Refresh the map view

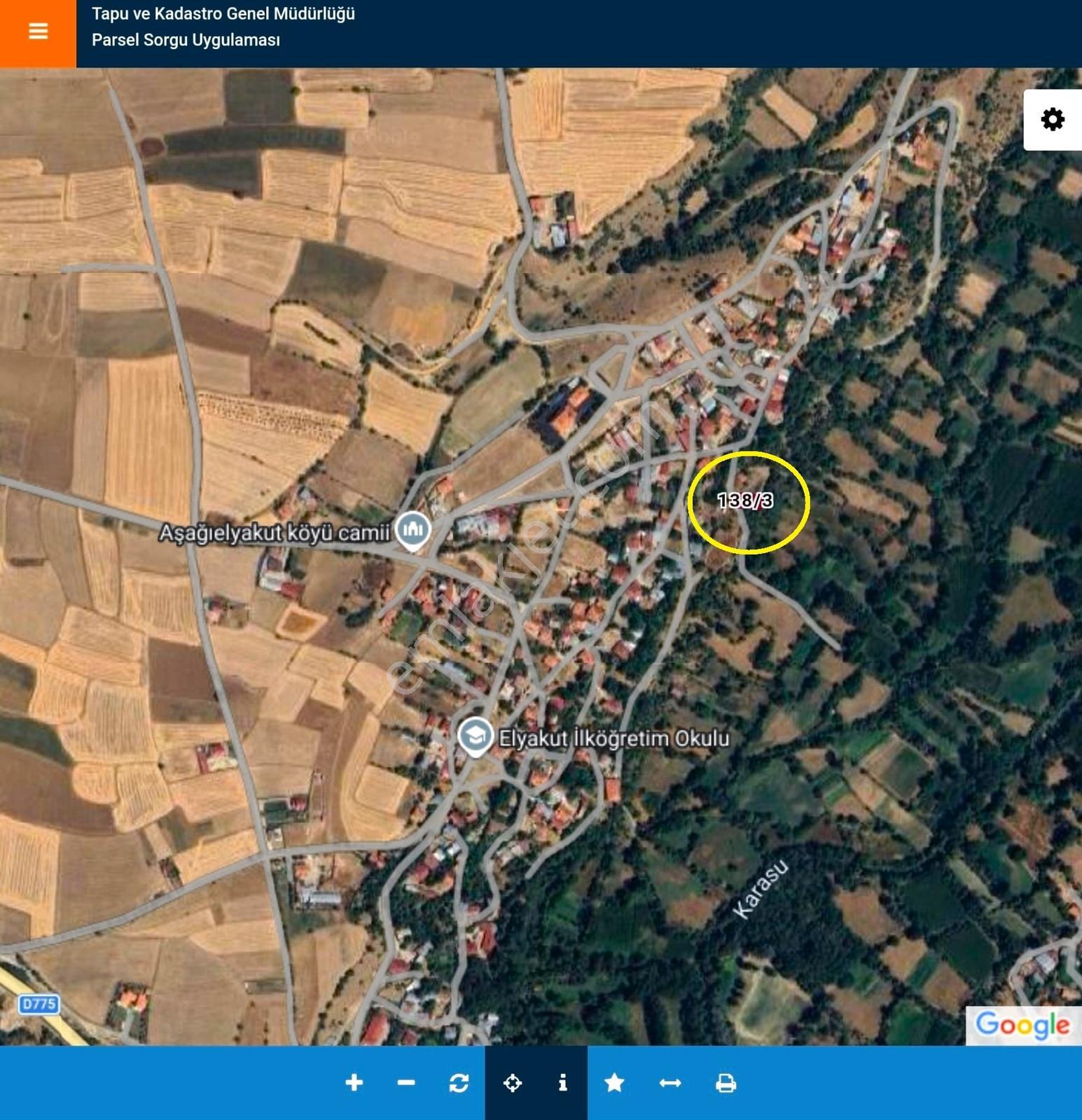[459, 1083]
